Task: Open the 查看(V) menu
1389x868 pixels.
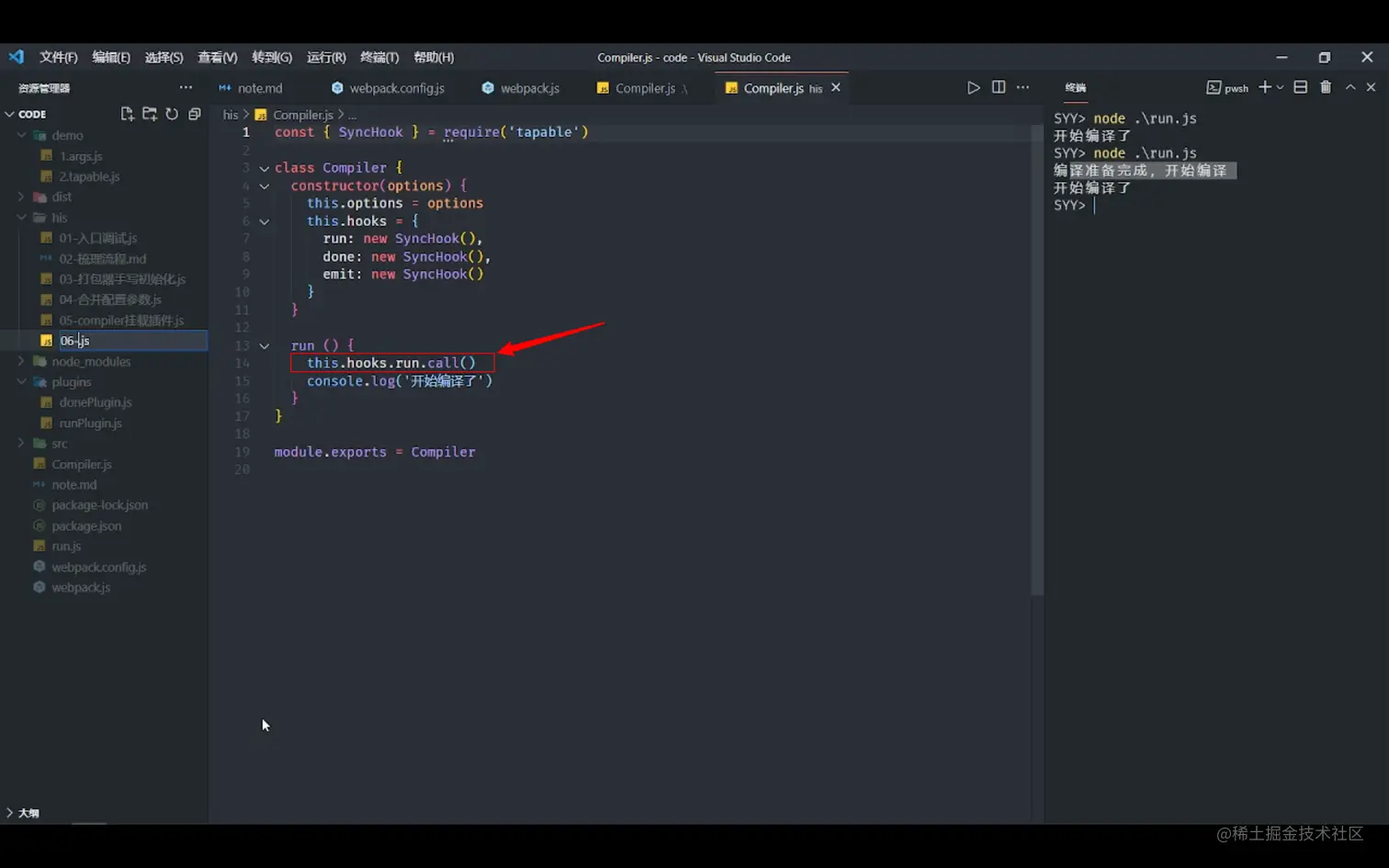Action: 218,57
